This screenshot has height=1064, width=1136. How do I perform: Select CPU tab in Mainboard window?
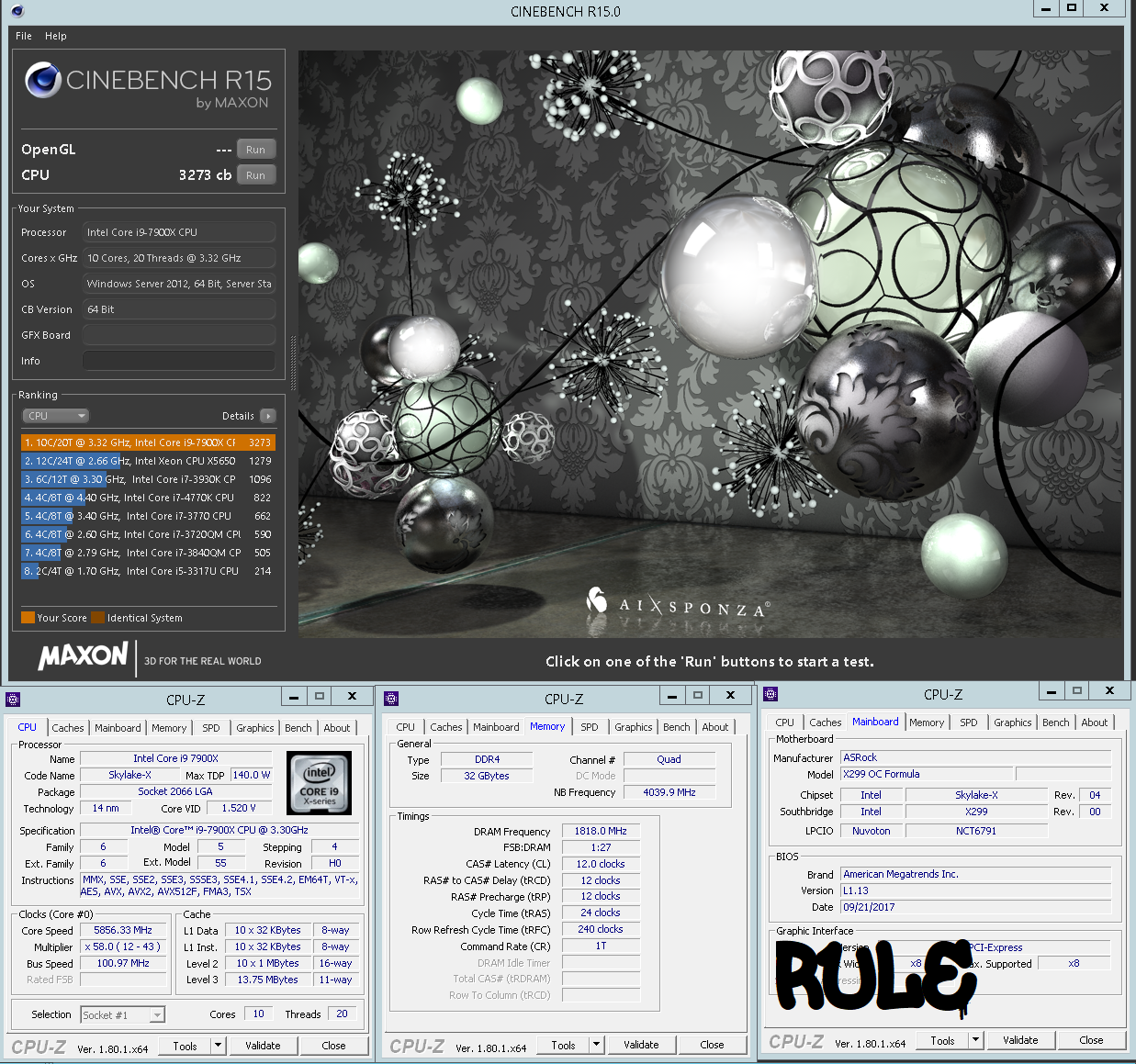784,722
